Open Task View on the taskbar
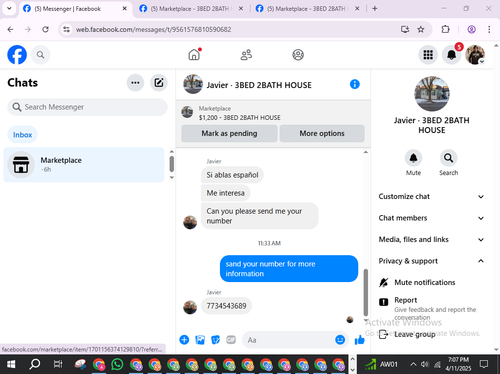The height and width of the screenshot is (374, 500). 58,364
